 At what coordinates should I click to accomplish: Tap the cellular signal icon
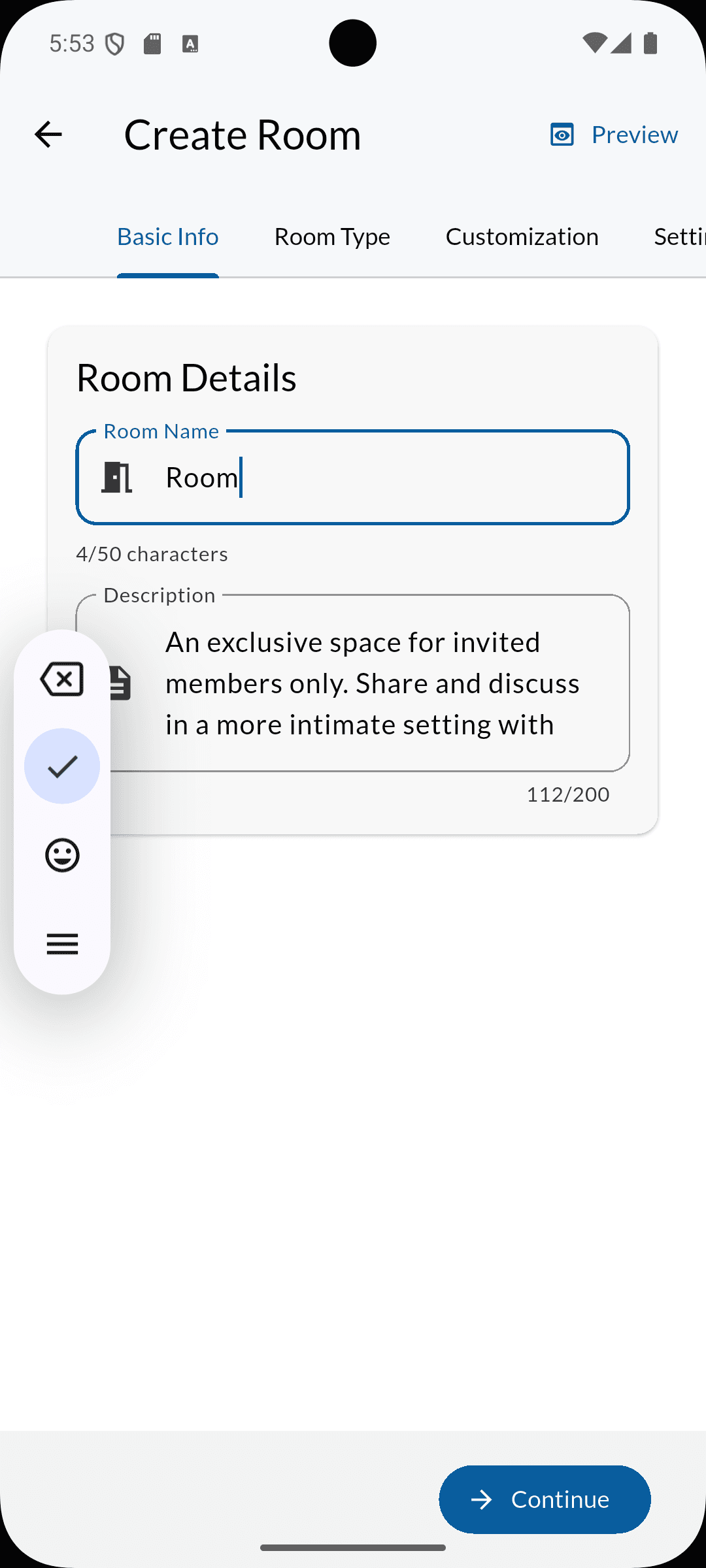coord(621,43)
